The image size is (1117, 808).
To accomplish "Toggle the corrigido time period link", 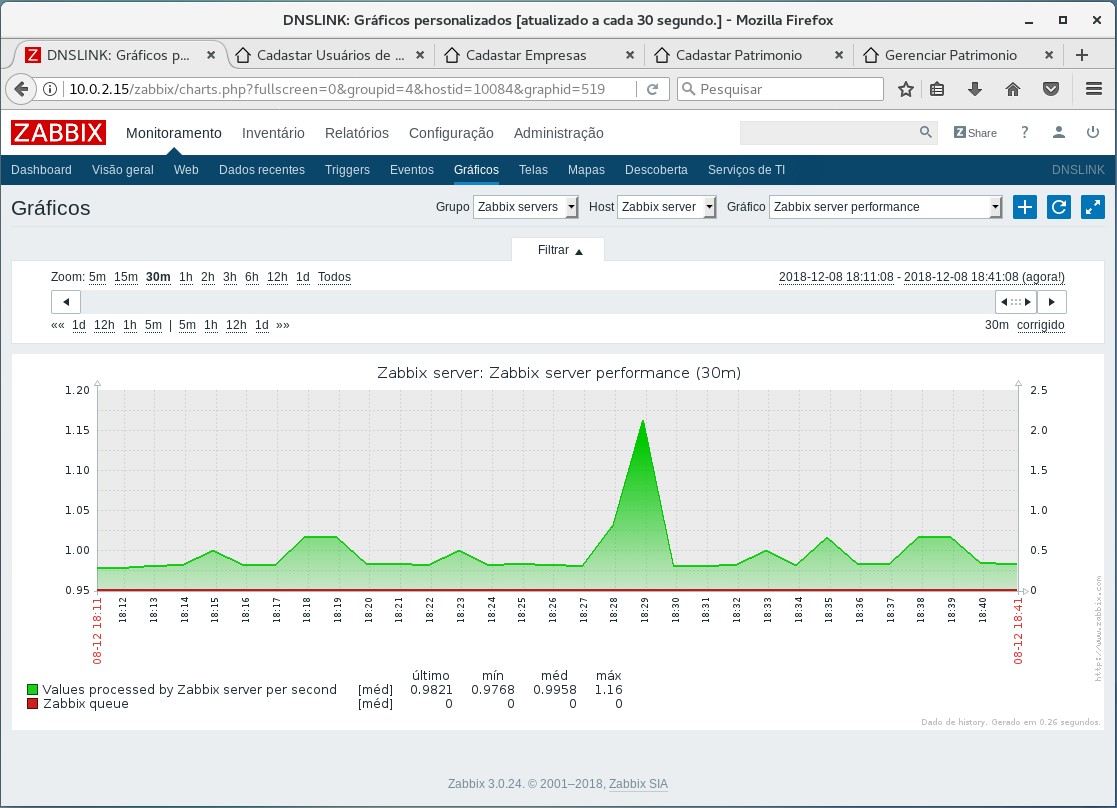I will [x=1041, y=325].
